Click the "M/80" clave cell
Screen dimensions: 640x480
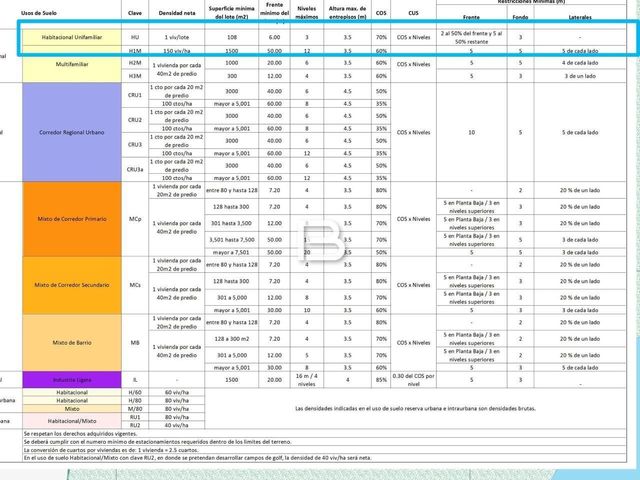tap(135, 409)
